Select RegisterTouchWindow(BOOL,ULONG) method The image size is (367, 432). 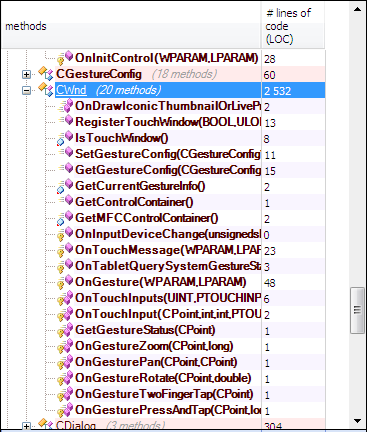coord(168,122)
